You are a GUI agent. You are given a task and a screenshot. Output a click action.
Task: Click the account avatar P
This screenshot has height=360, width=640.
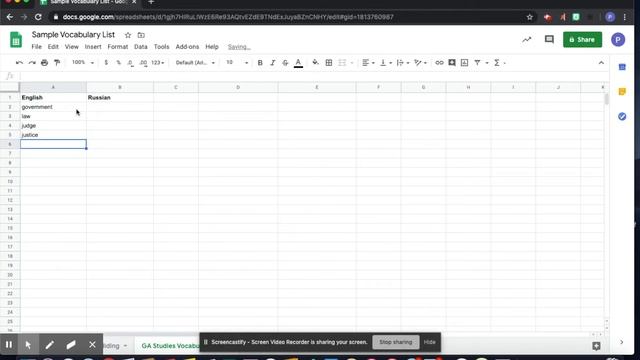coord(618,40)
